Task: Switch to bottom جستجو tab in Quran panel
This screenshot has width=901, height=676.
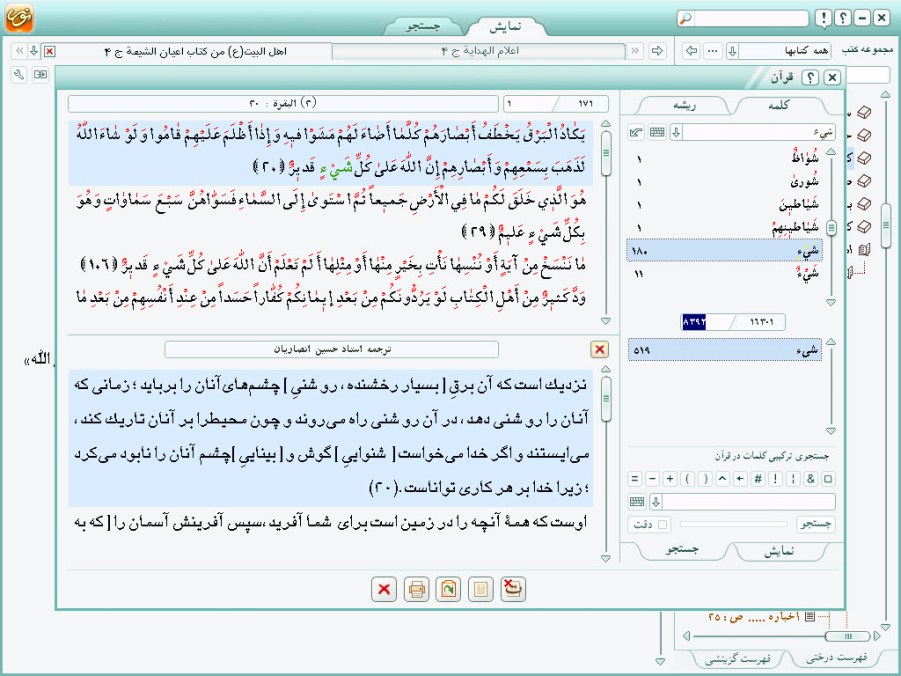Action: (x=682, y=550)
